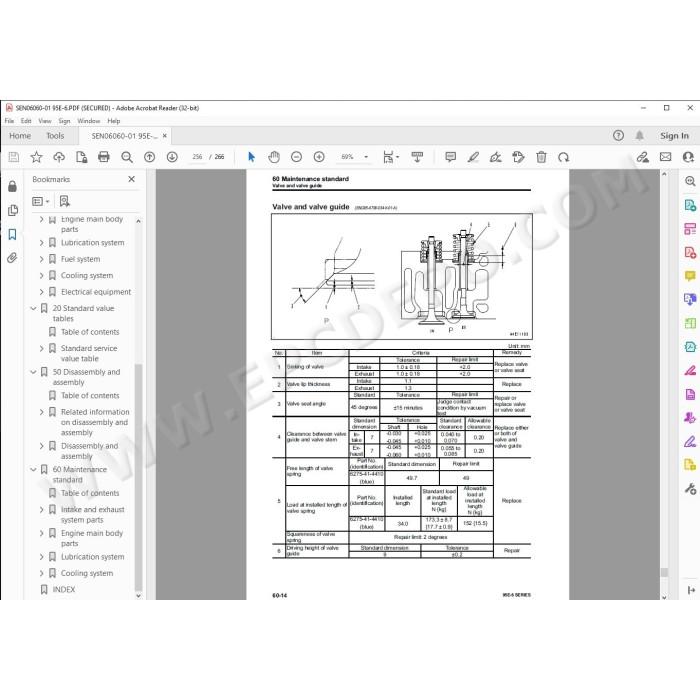Zoom out with the minus circle
The image size is (700, 700).
tap(296, 157)
